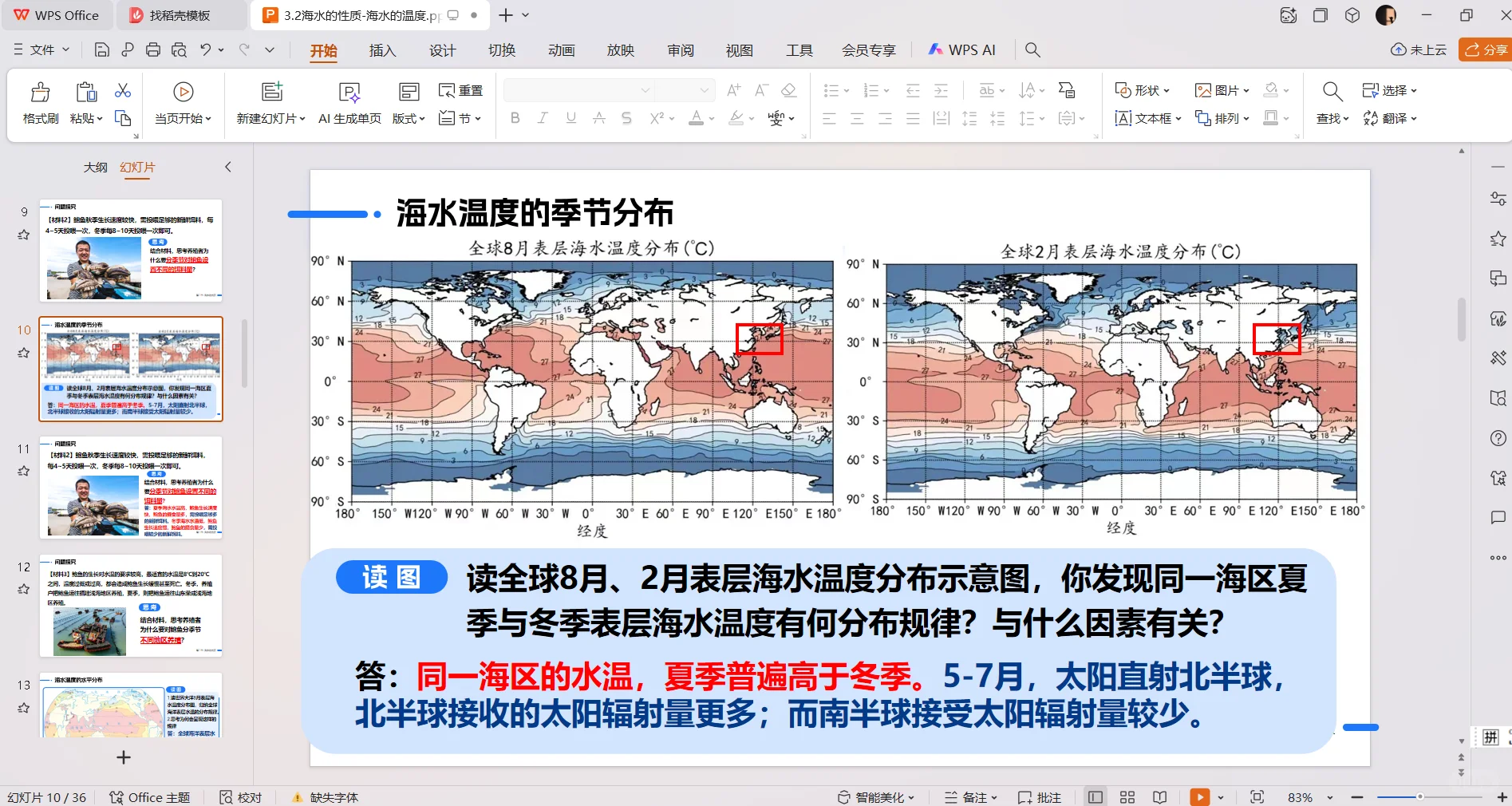Toggle underline formatting
The width and height of the screenshot is (1512, 806).
coord(570,117)
